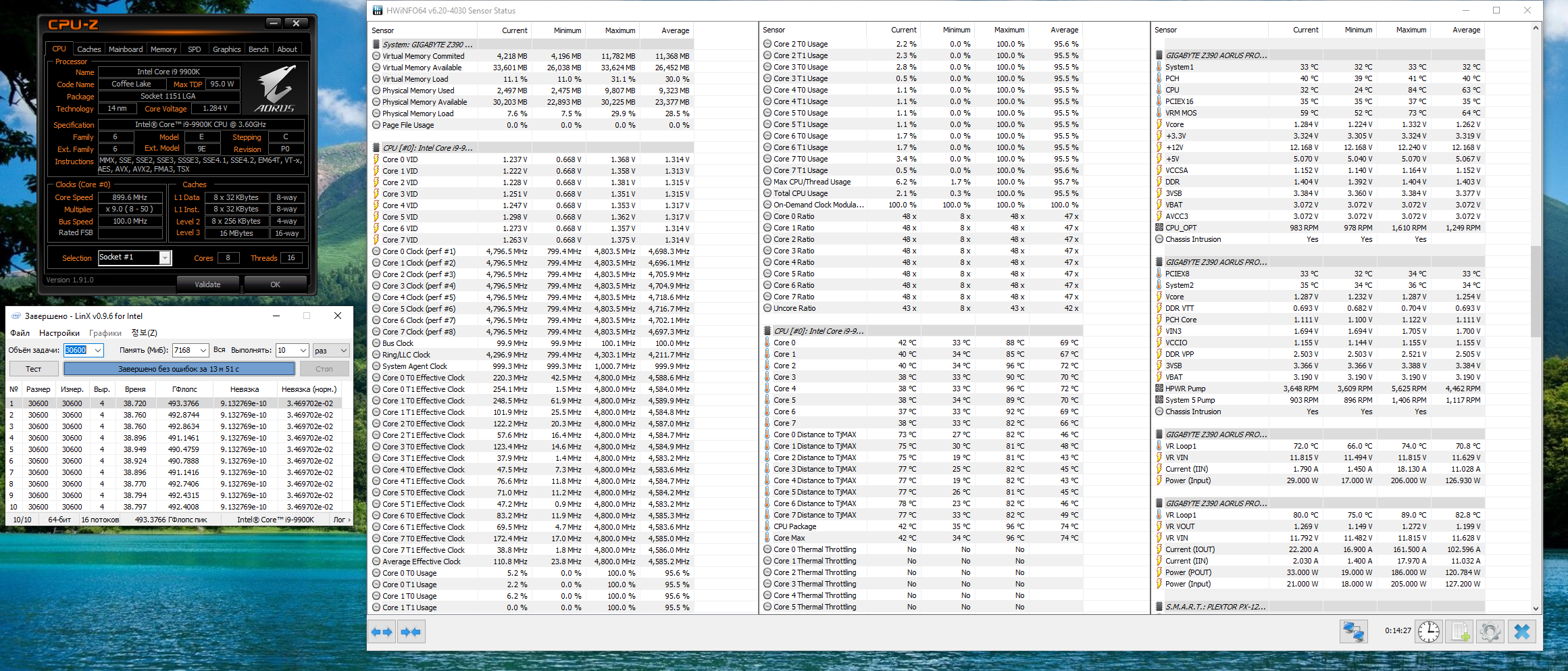Screen dimensions: 1568x671
Task: Open the 'Файл' menu in LinX
Action: pos(20,332)
